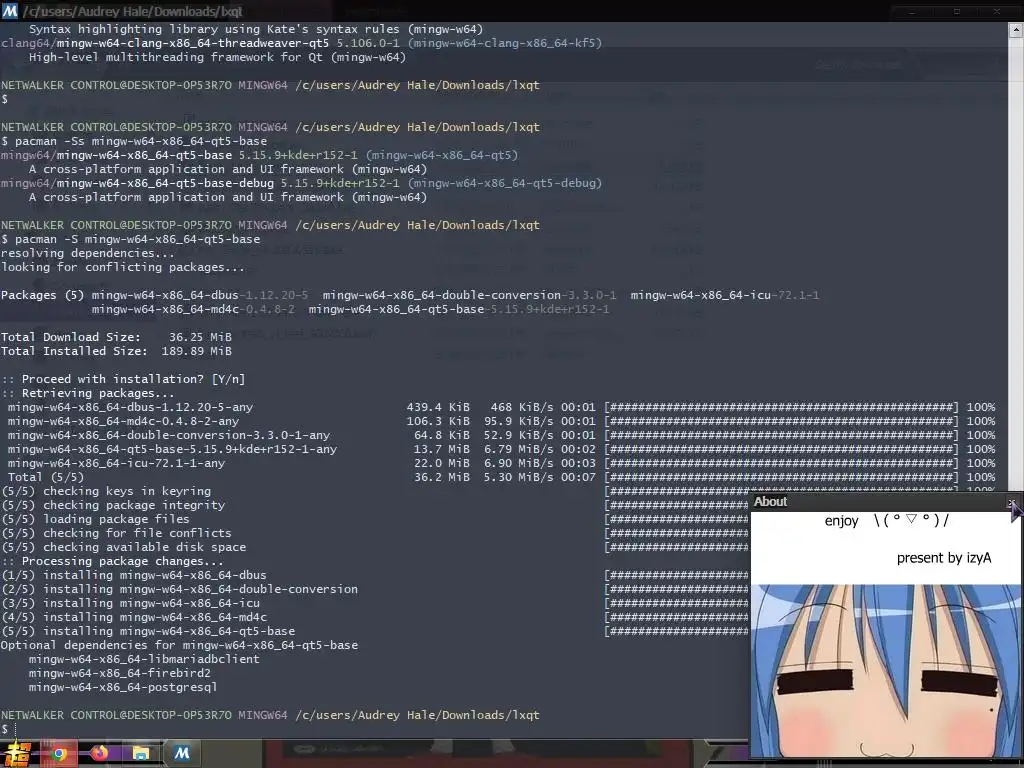The height and width of the screenshot is (768, 1024).
Task: Click the 'mingw-w64-x86_64-libmariadbclient' optional dependency
Action: [144, 659]
